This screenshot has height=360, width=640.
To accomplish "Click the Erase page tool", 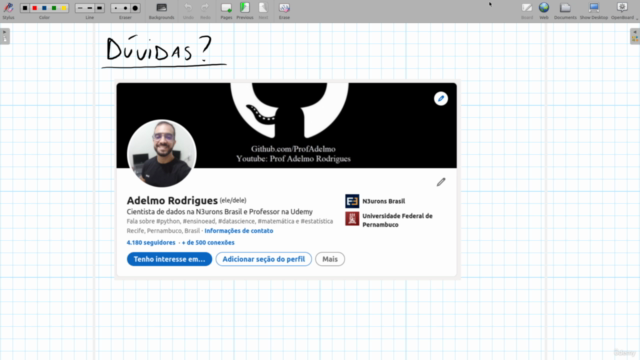I will point(284,10).
